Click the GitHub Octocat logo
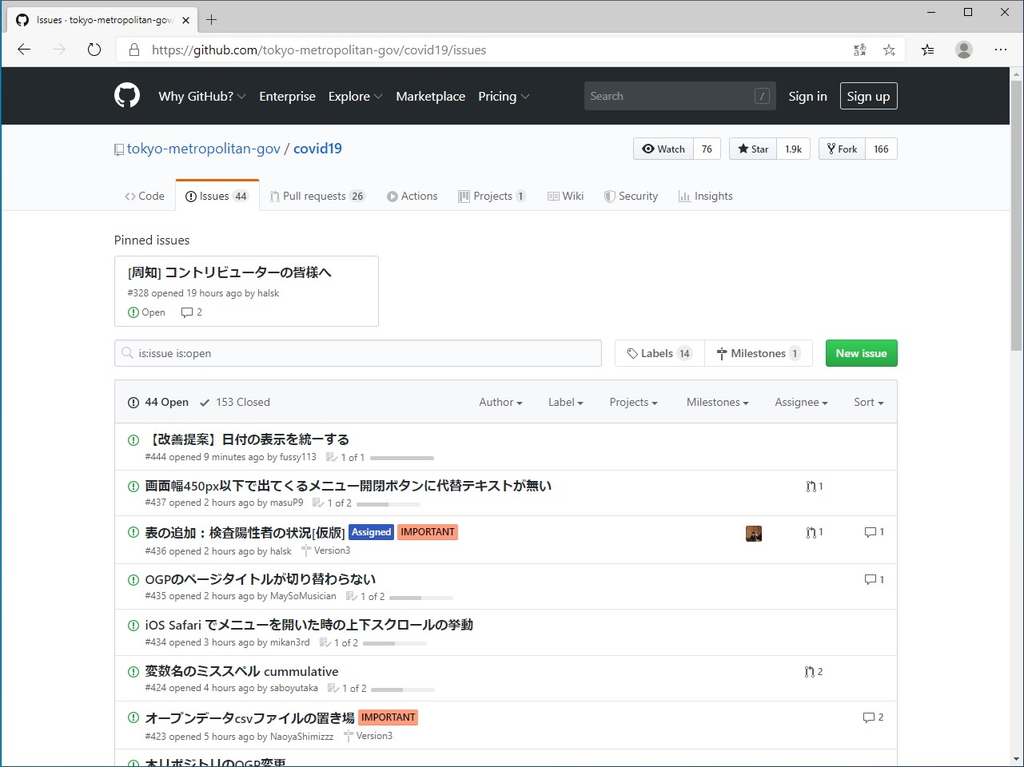 click(x=126, y=95)
